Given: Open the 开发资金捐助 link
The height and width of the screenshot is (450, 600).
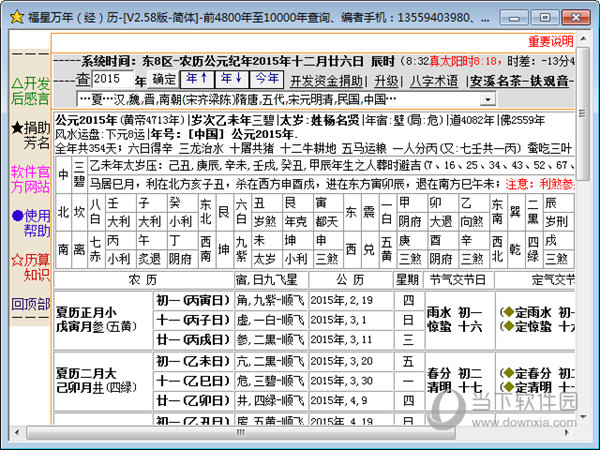Looking at the screenshot, I should coord(326,81).
